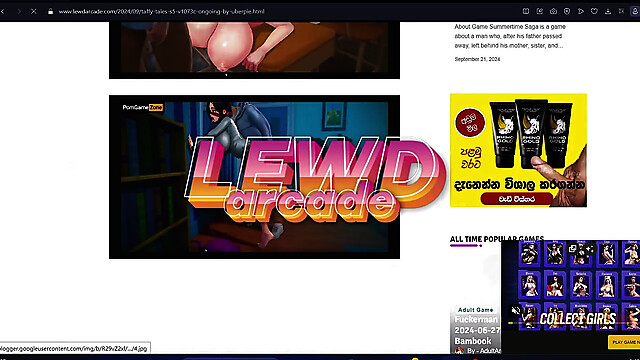Click the Adult Game category label
Viewport: 640px width, 360px height.
[x=476, y=310]
